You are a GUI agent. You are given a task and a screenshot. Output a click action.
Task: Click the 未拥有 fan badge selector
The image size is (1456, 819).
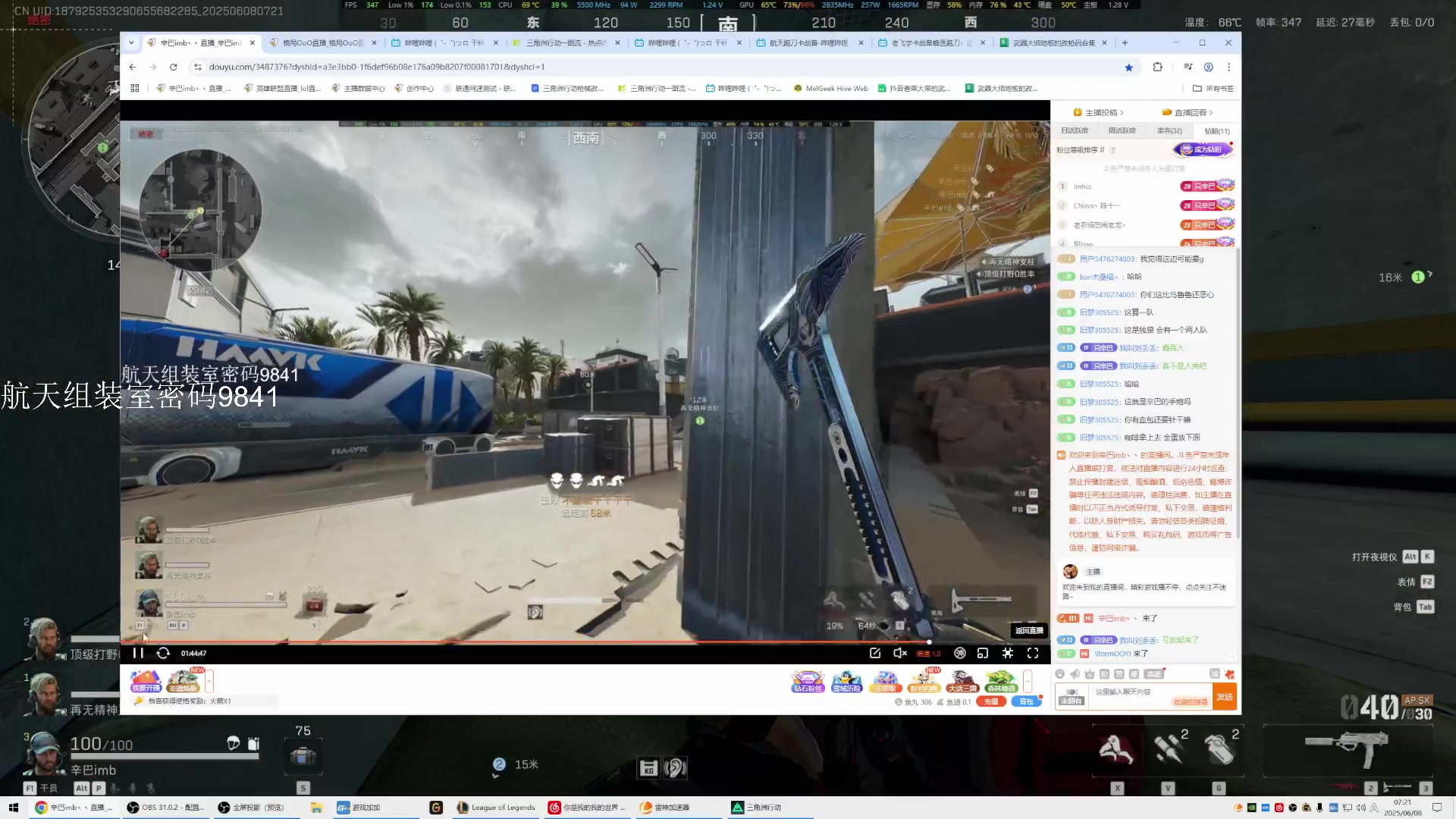[1072, 696]
